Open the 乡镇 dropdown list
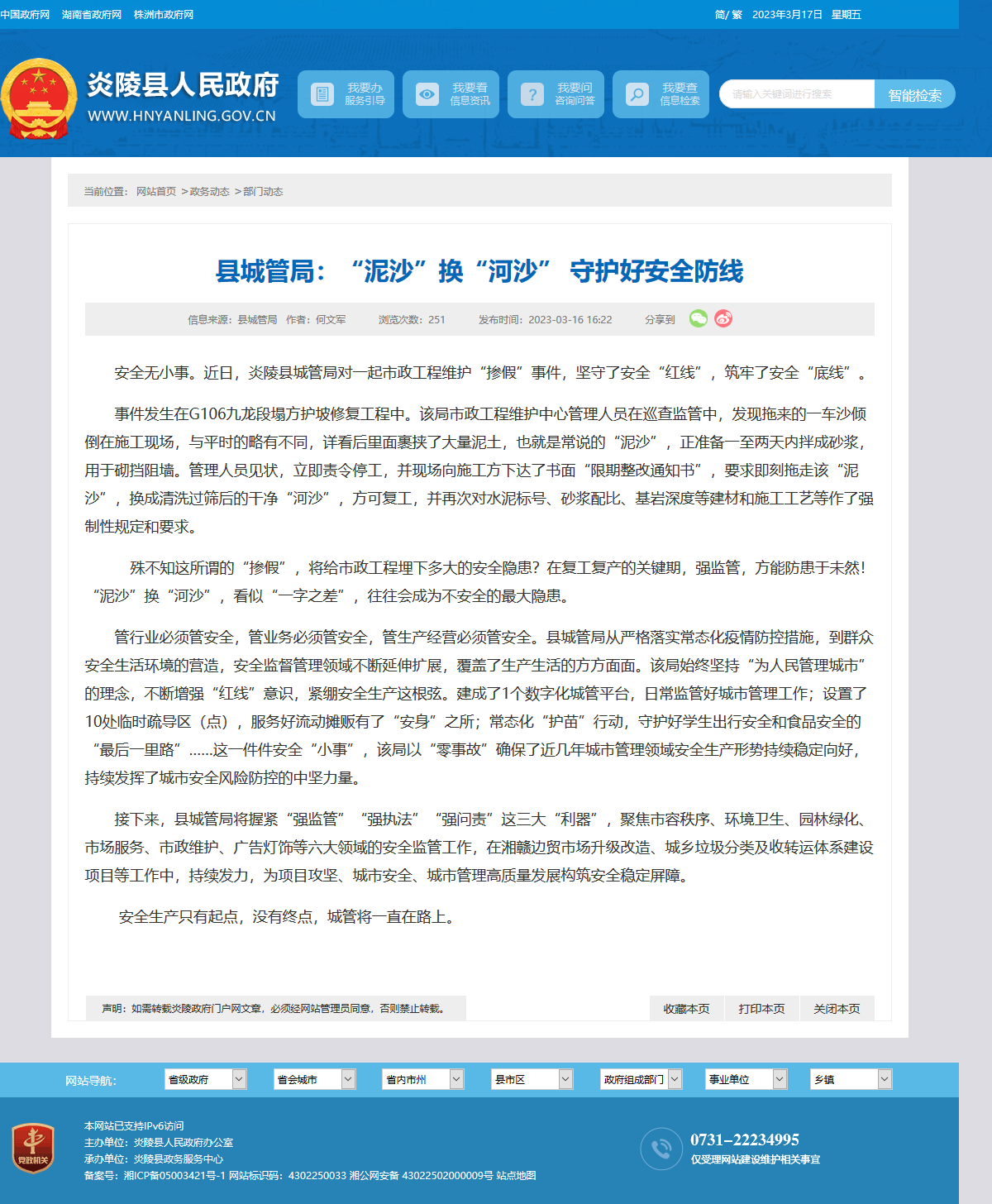992x1204 pixels. coord(851,1079)
